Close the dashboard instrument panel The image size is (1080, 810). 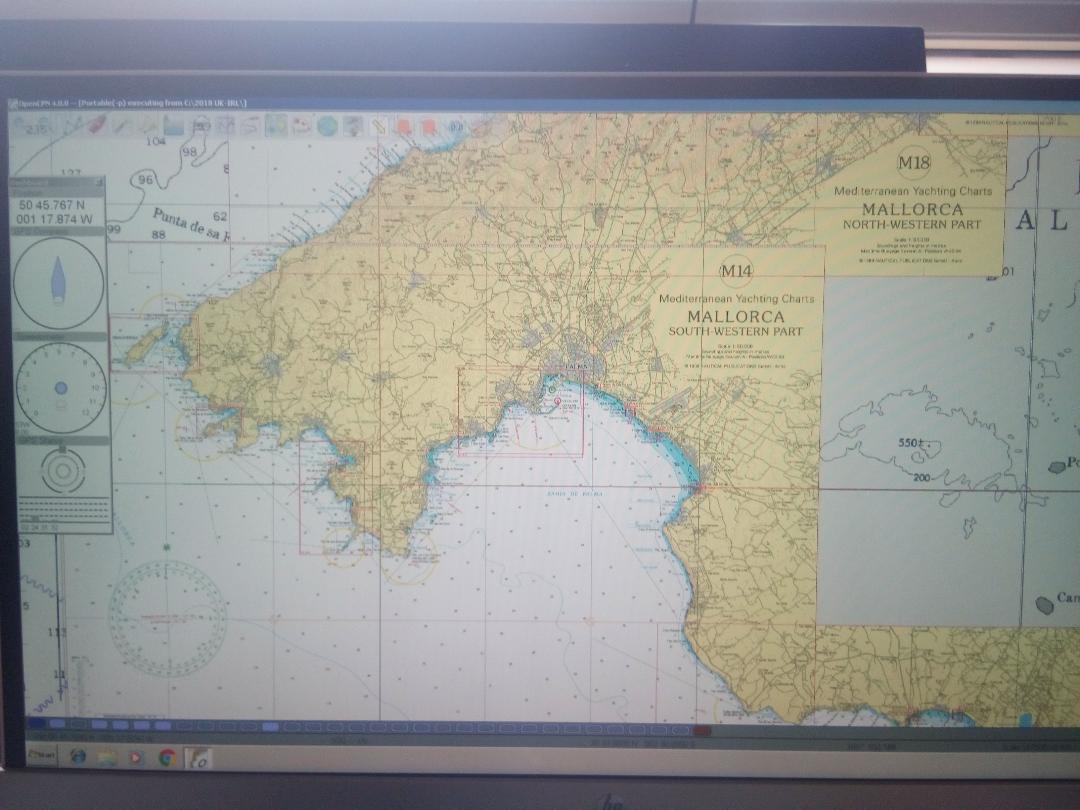tap(98, 183)
